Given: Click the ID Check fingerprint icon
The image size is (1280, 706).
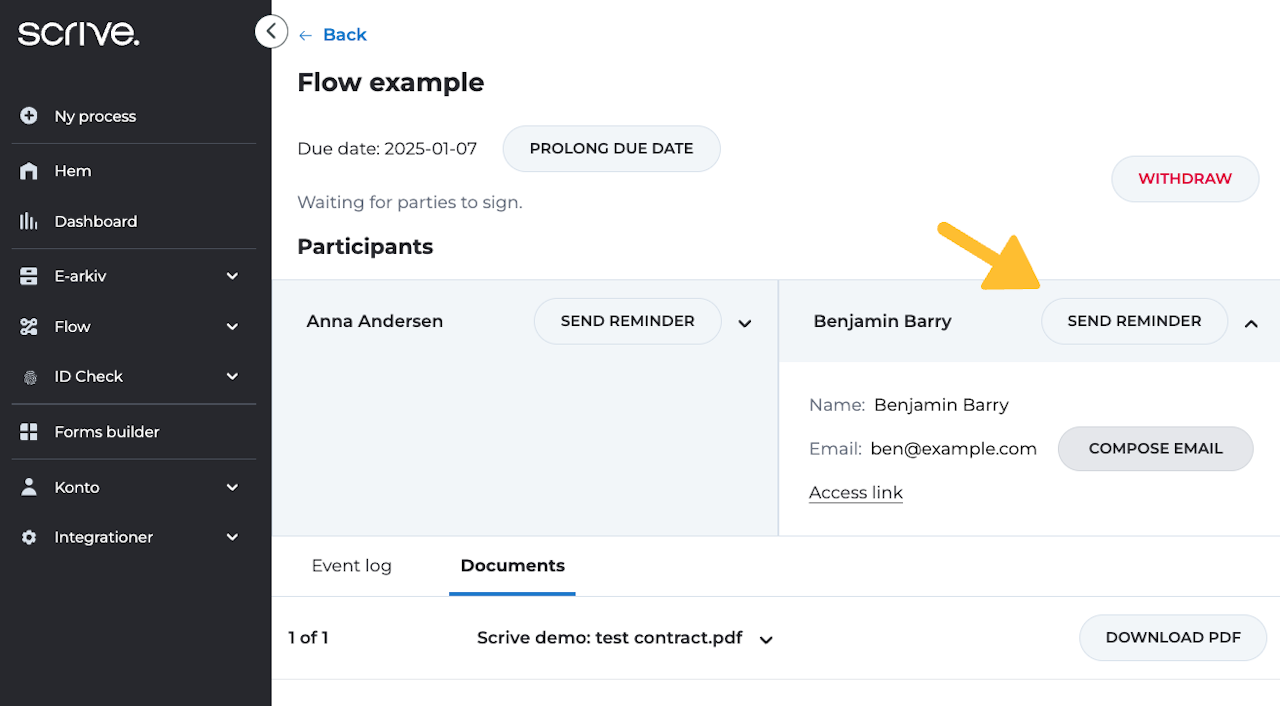Looking at the screenshot, I should click(x=30, y=377).
